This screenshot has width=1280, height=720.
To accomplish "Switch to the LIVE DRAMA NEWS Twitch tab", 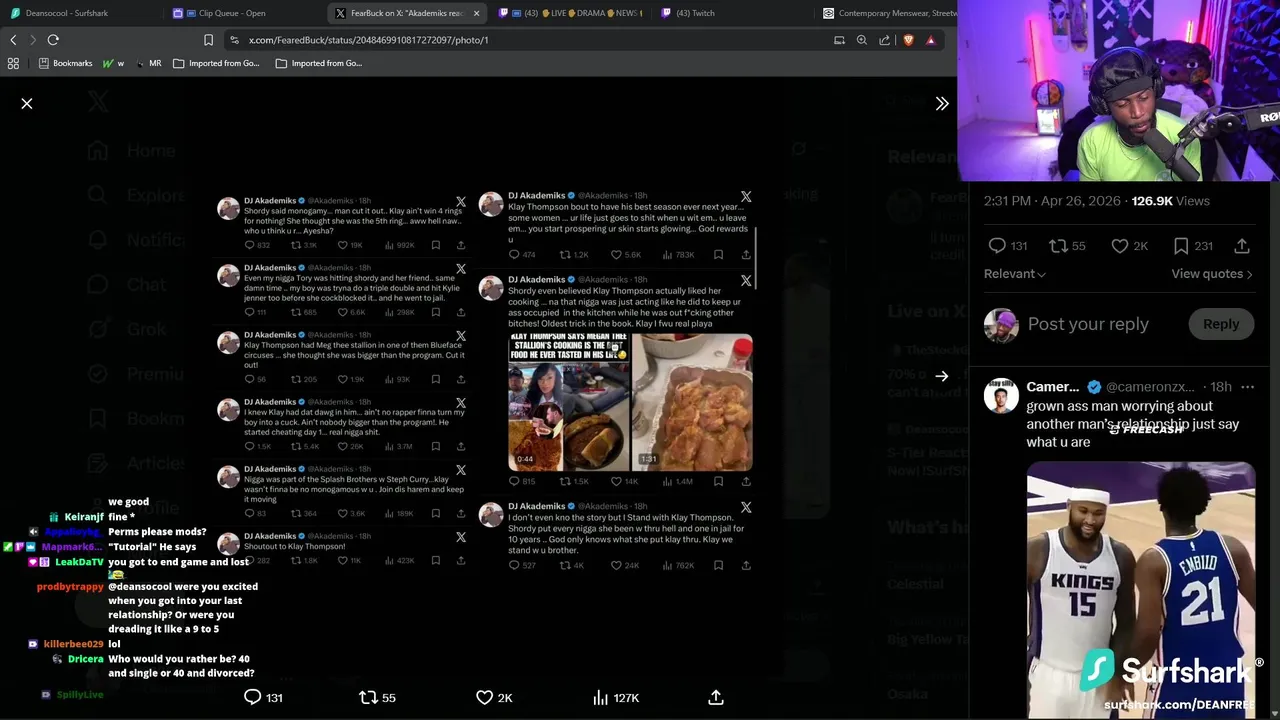I will 569,13.
